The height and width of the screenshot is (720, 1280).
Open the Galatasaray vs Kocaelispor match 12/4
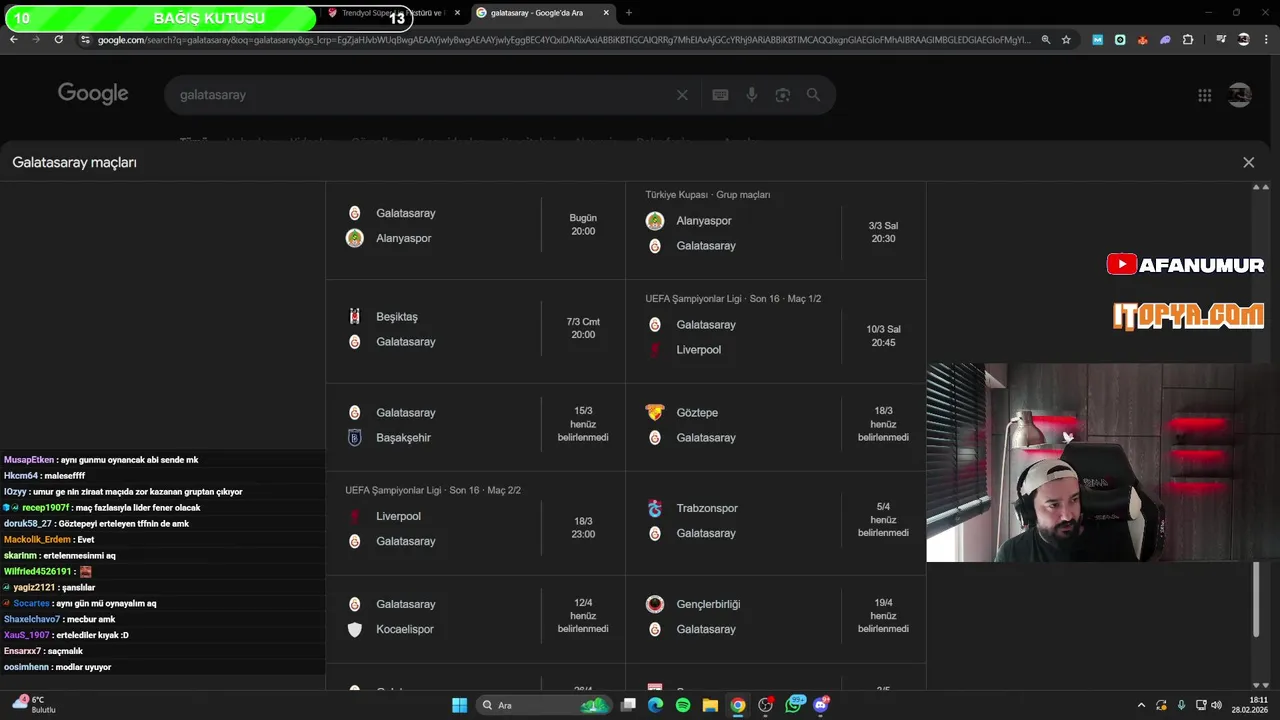pos(475,617)
